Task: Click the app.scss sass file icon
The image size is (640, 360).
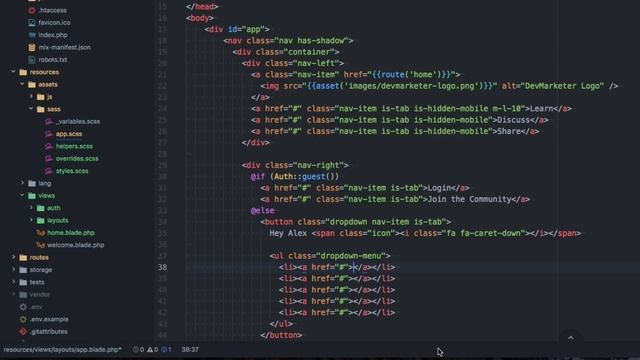Action: coord(49,134)
